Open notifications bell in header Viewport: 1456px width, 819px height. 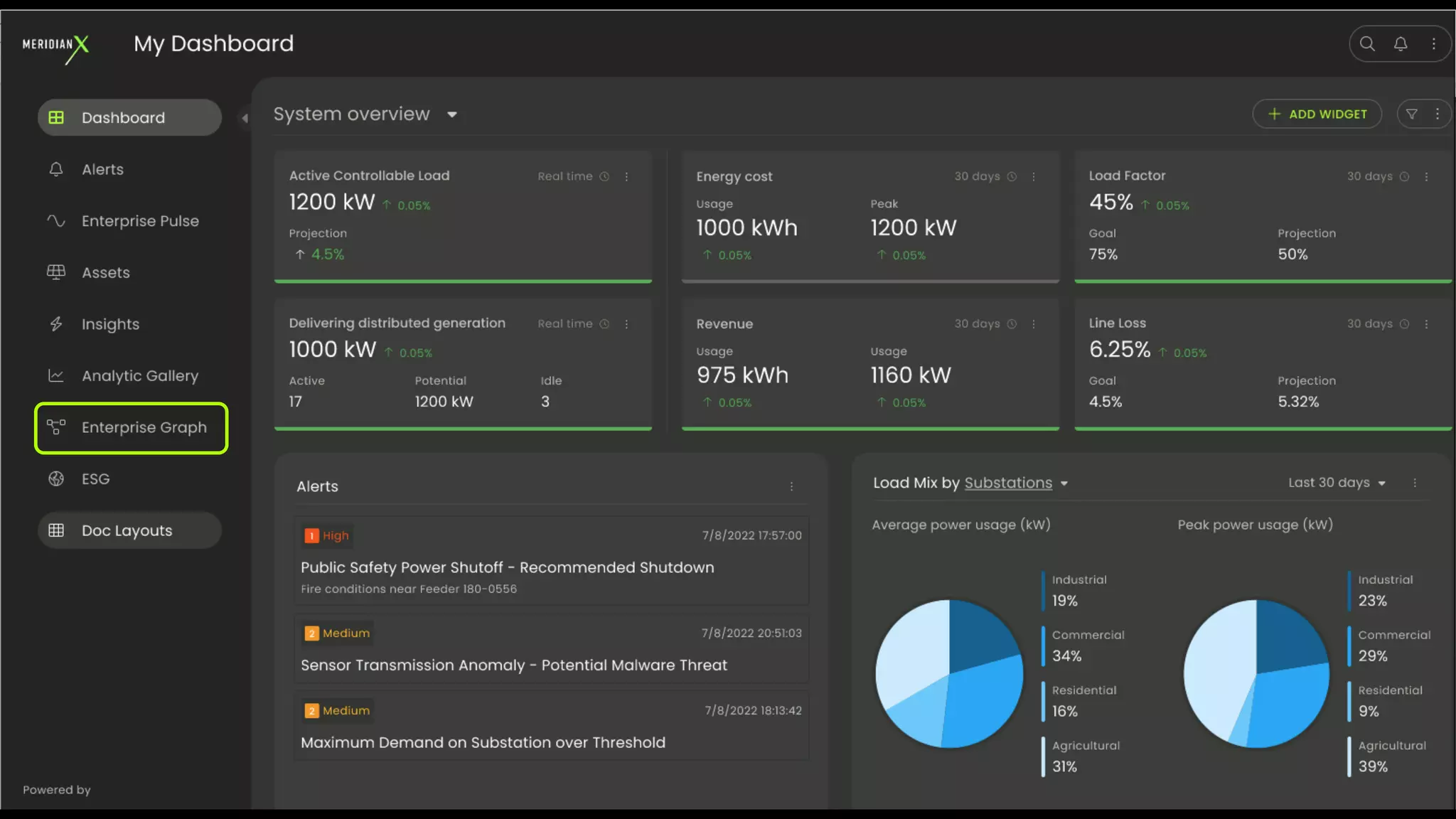(1400, 44)
